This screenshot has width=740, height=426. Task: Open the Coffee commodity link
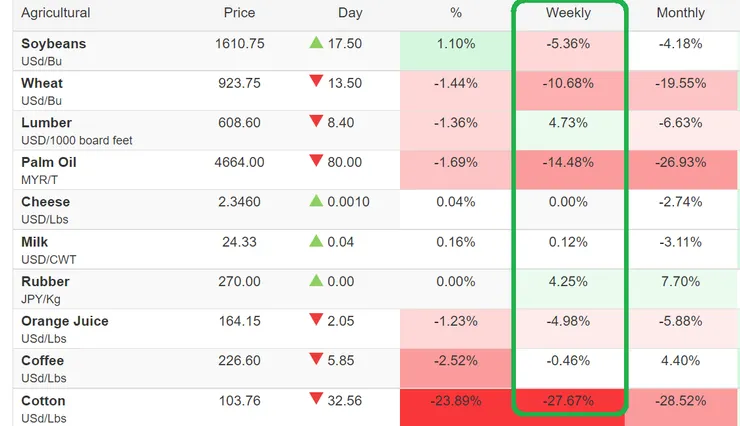(x=42, y=361)
